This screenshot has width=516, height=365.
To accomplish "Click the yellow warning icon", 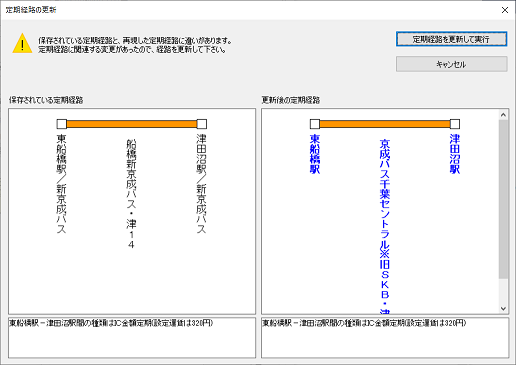I will click(x=22, y=44).
